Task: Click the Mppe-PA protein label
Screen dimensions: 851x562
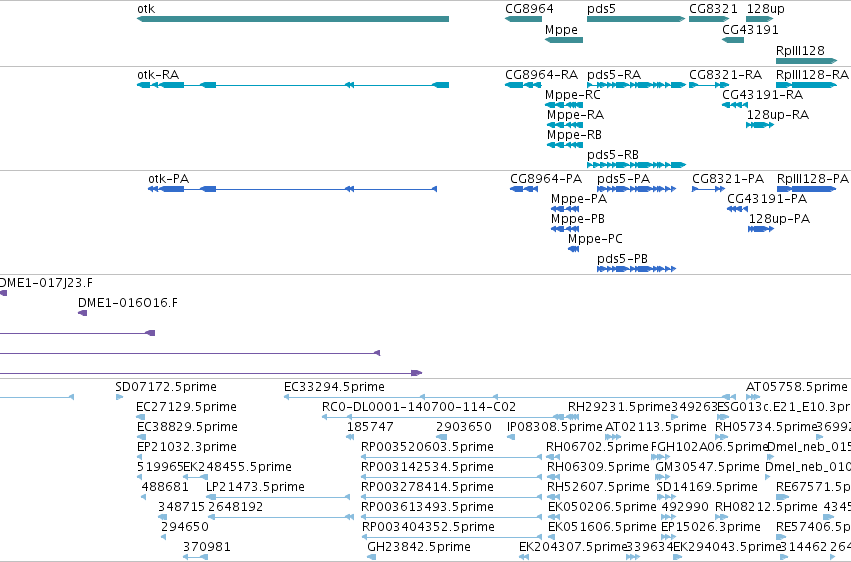Action: tap(579, 199)
